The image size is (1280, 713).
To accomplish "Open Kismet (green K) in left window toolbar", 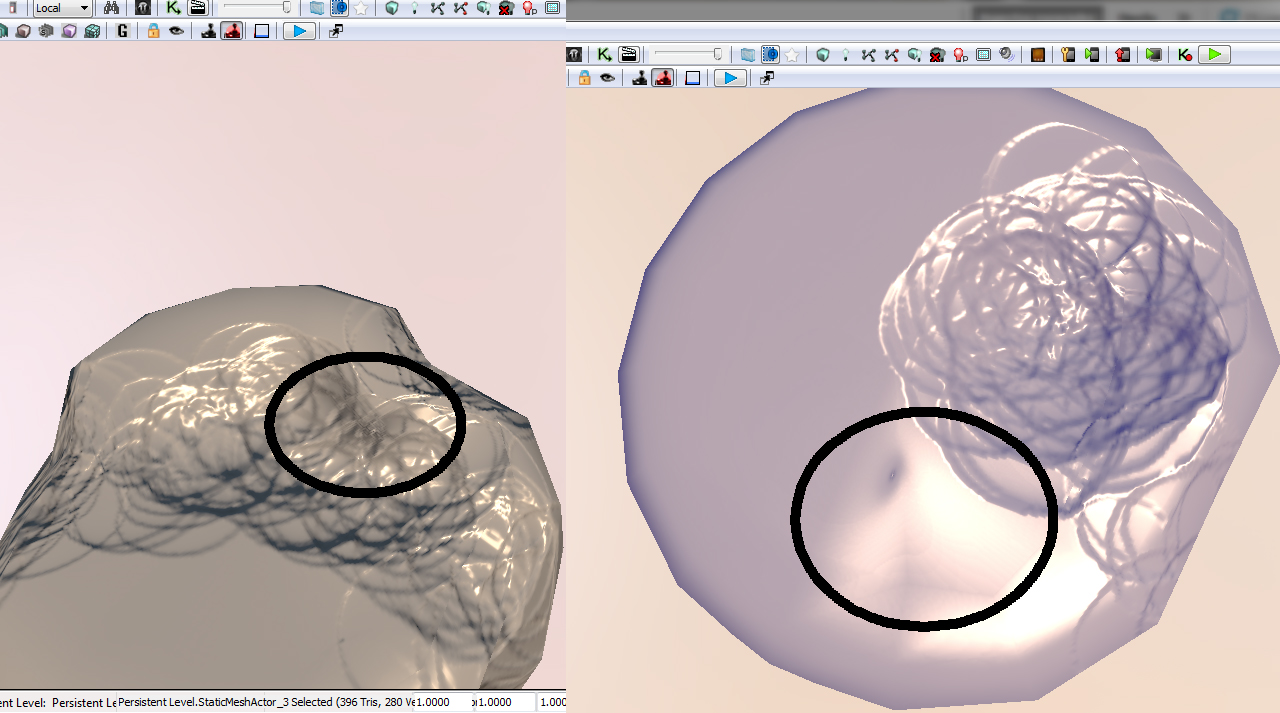I will point(174,8).
